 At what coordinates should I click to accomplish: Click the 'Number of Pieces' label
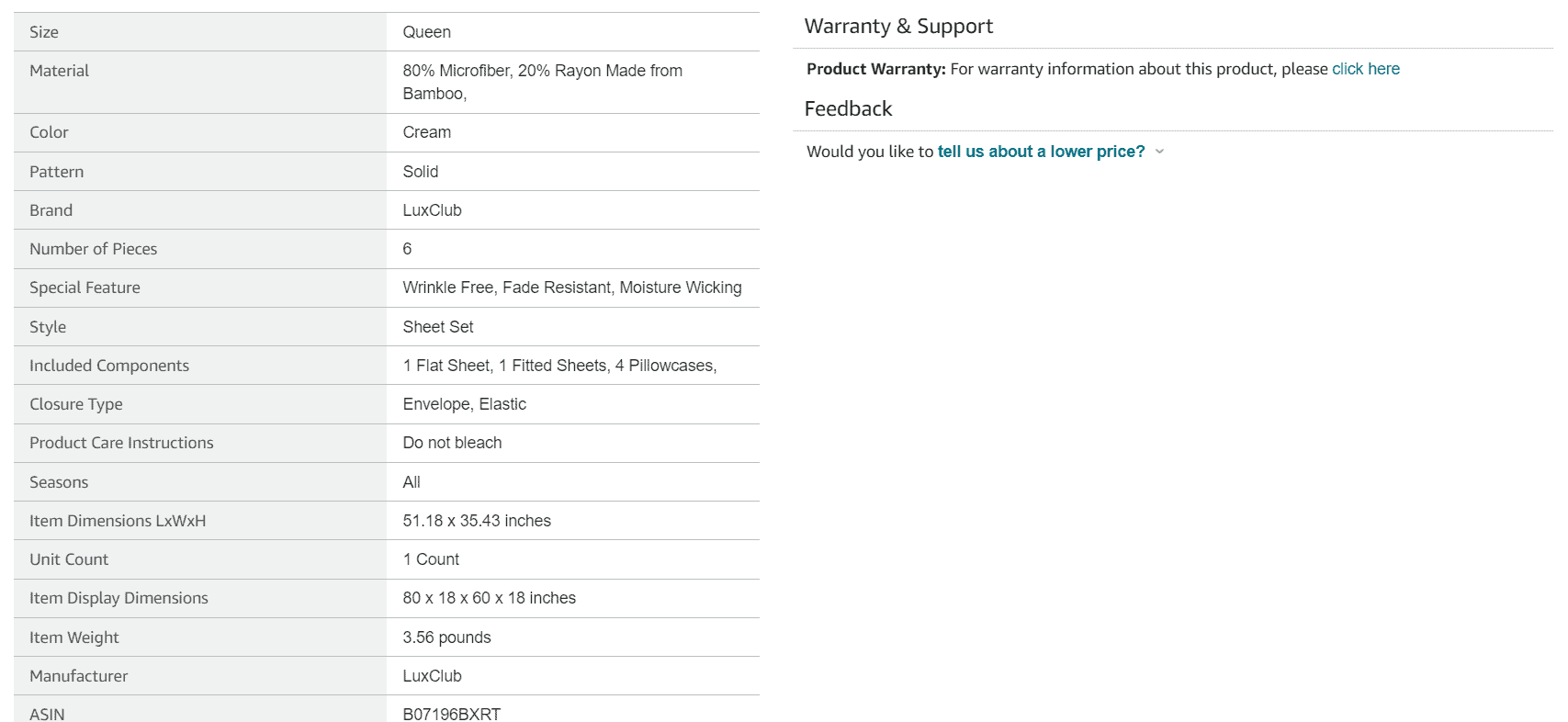93,249
